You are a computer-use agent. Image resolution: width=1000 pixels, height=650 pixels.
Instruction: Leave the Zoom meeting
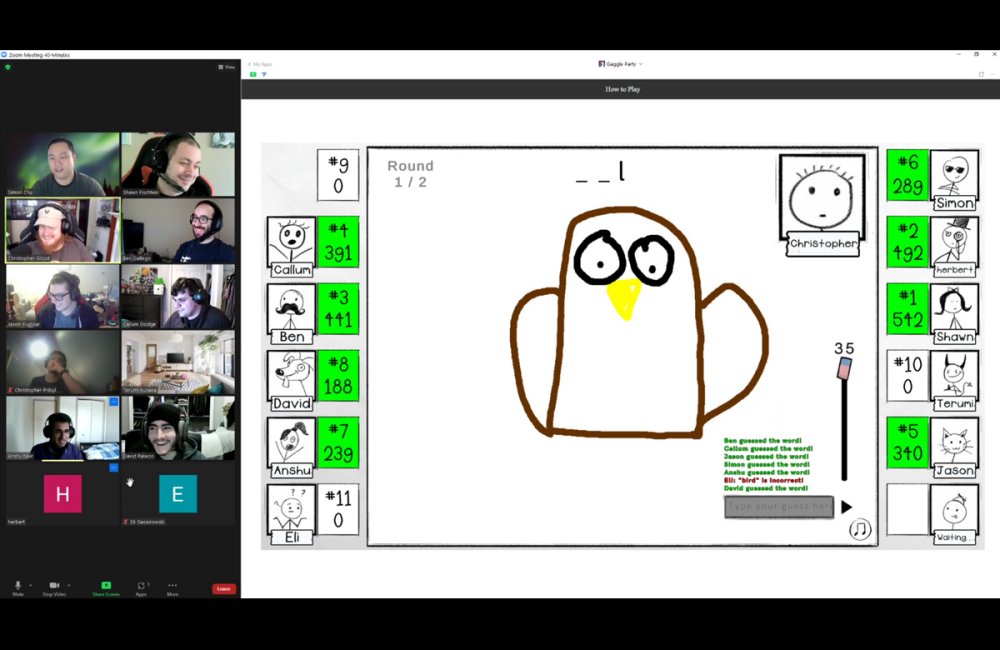(x=224, y=589)
